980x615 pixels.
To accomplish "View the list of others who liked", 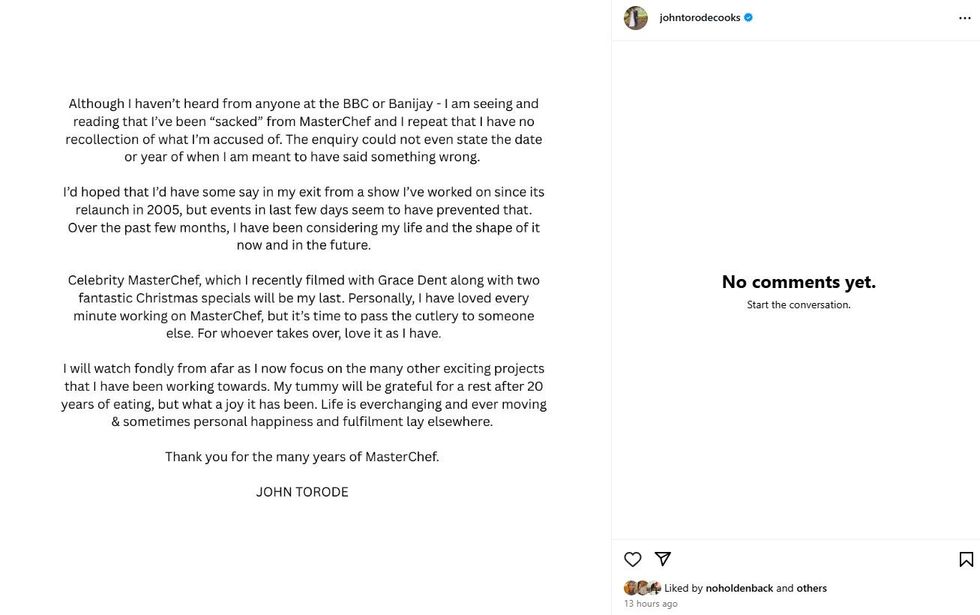I will (x=811, y=588).
